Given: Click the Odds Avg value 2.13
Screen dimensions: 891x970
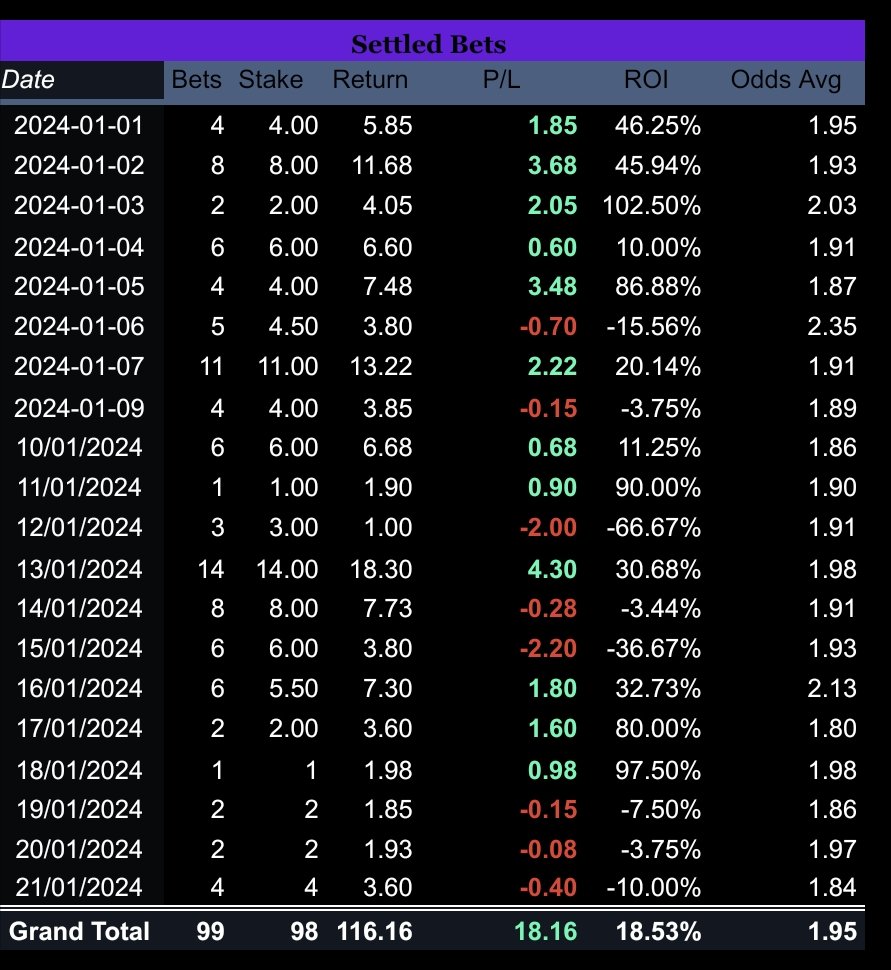Looking at the screenshot, I should point(832,689).
